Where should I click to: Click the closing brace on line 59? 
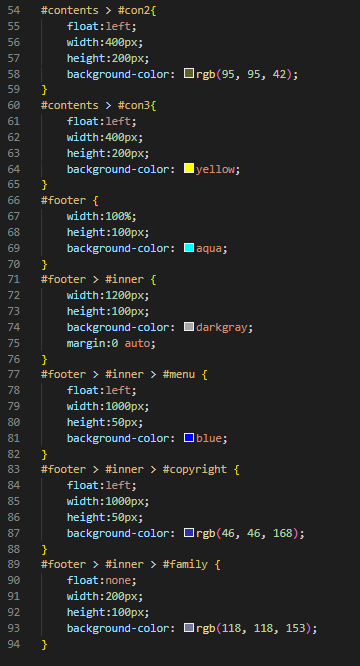(x=44, y=90)
